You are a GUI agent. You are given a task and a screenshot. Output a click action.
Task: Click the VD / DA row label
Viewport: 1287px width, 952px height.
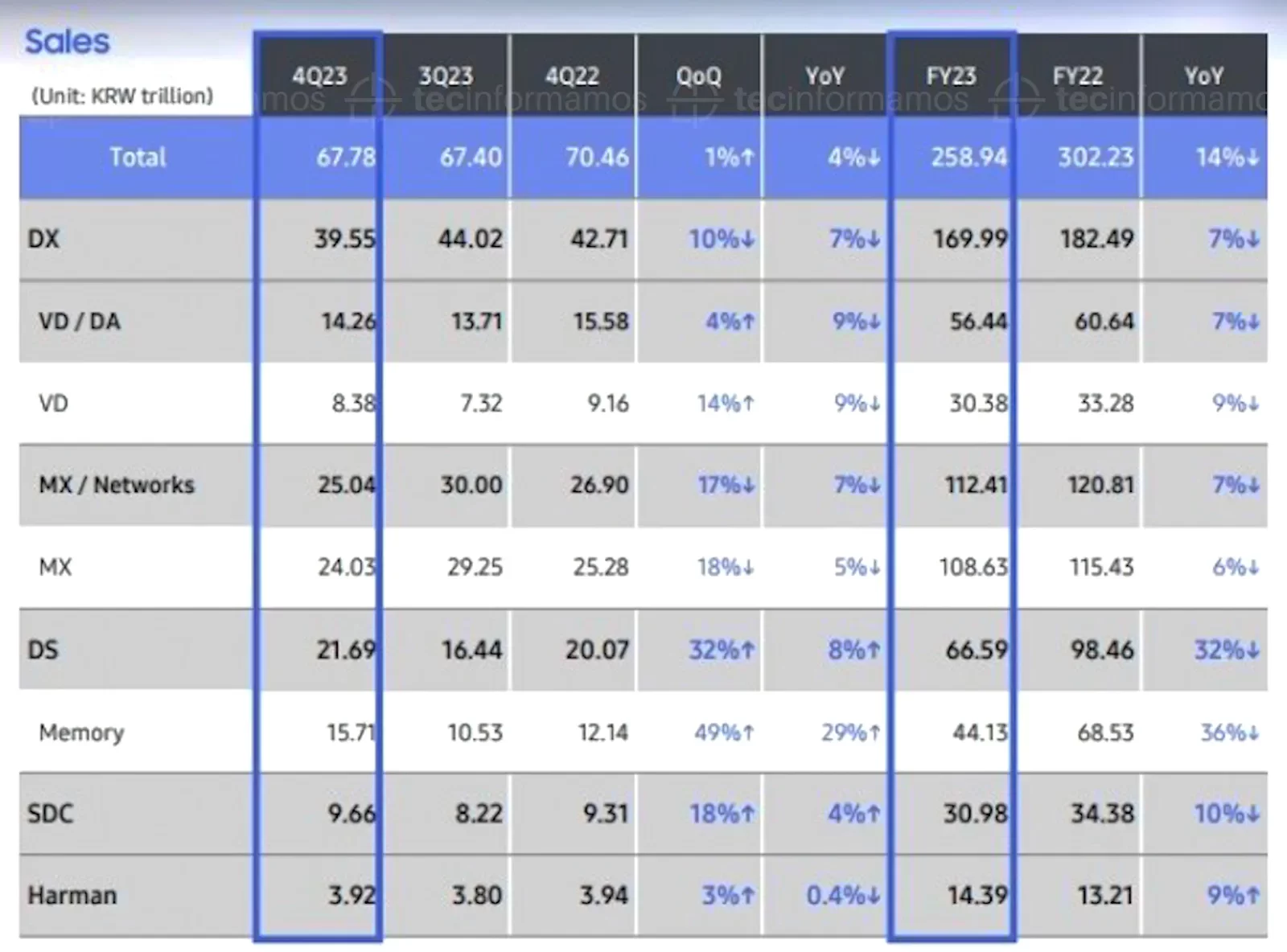tap(80, 322)
